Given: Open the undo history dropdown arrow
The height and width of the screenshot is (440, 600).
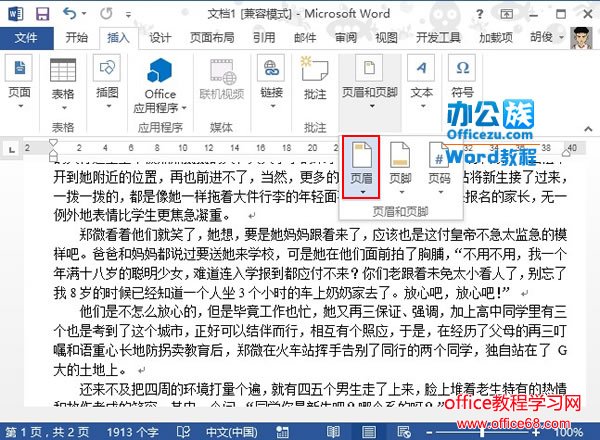Looking at the screenshot, I should 84,15.
